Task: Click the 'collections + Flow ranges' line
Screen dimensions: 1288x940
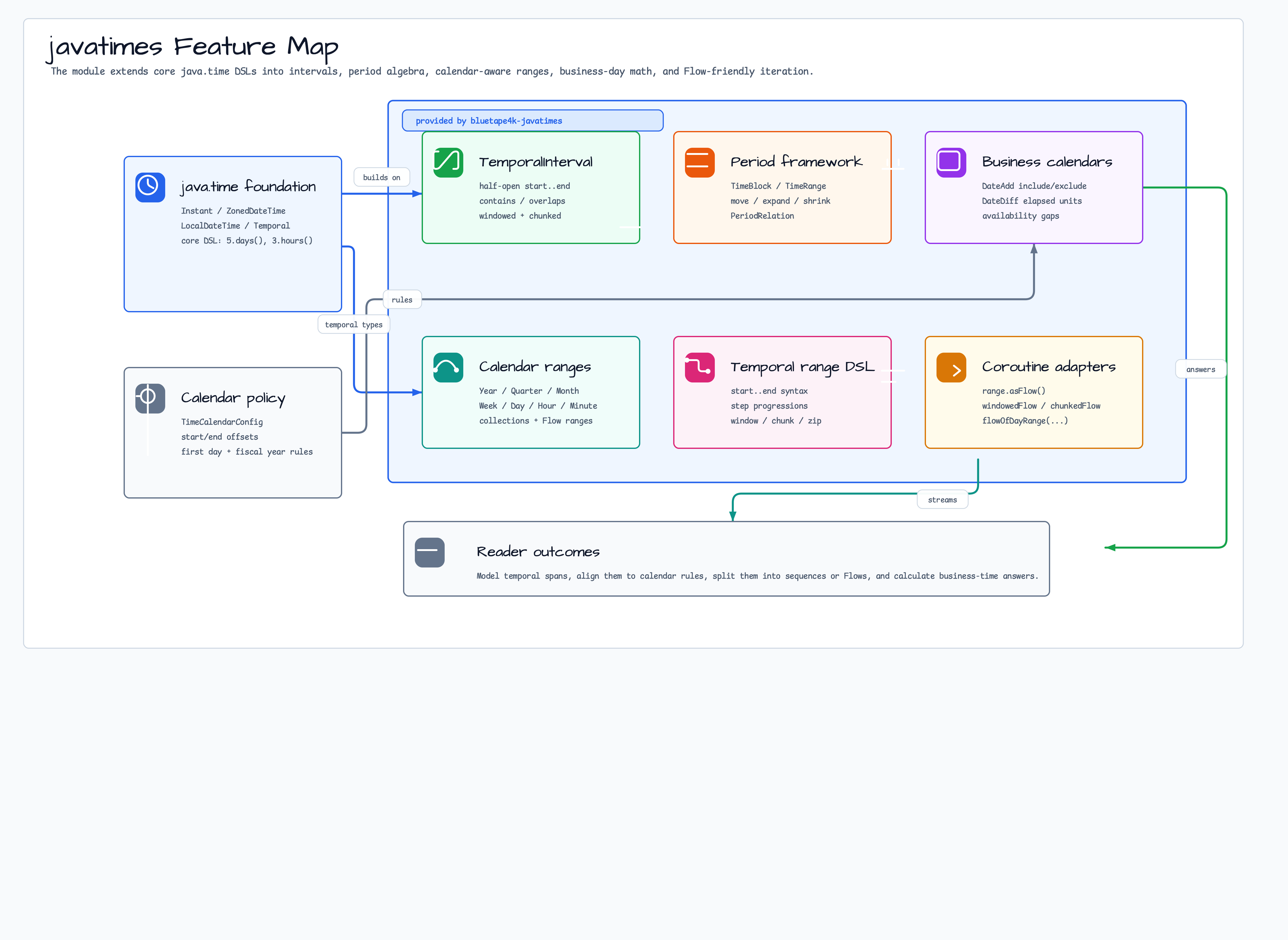Action: [x=536, y=421]
